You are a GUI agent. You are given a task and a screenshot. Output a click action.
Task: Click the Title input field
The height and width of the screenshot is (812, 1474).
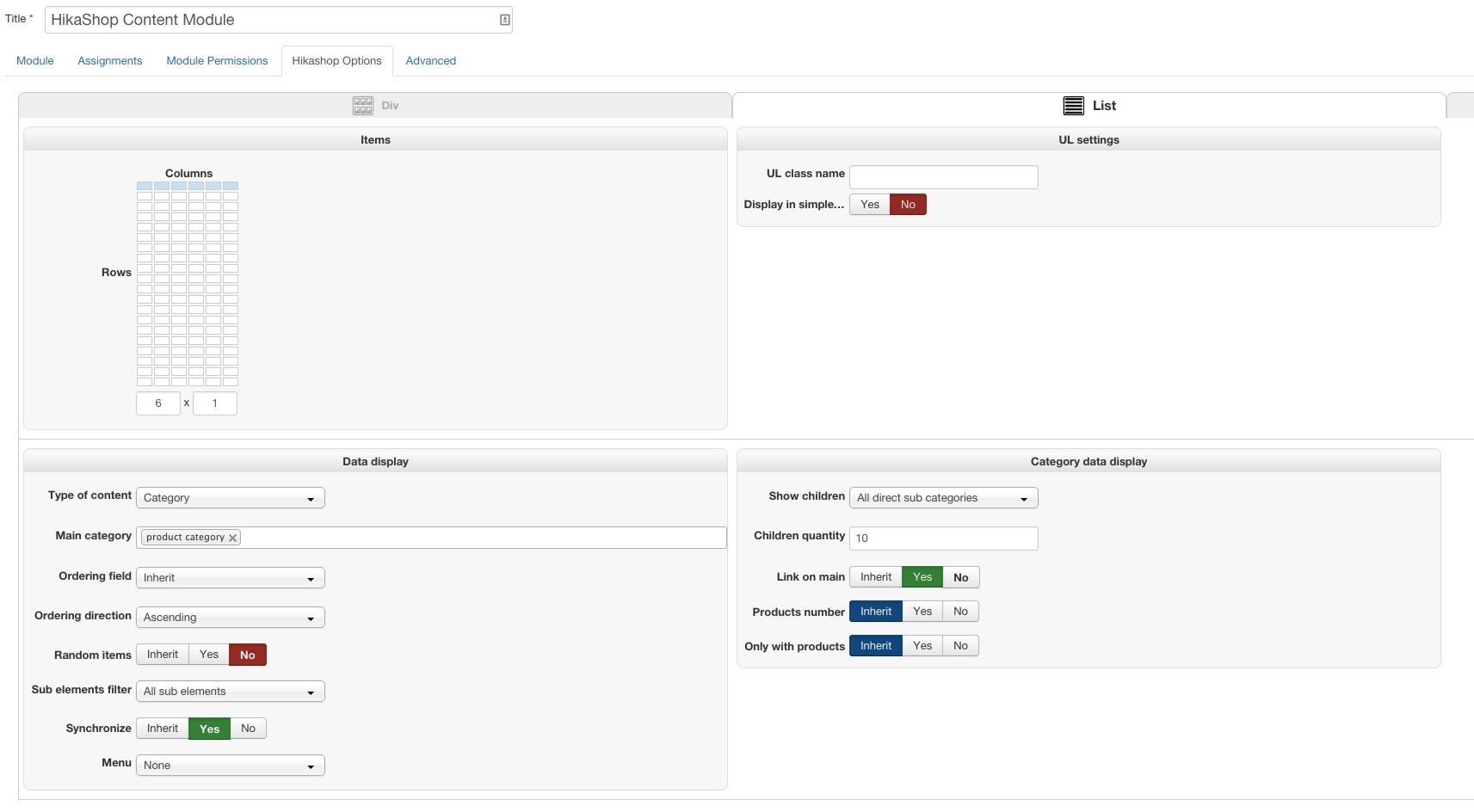[x=279, y=20]
